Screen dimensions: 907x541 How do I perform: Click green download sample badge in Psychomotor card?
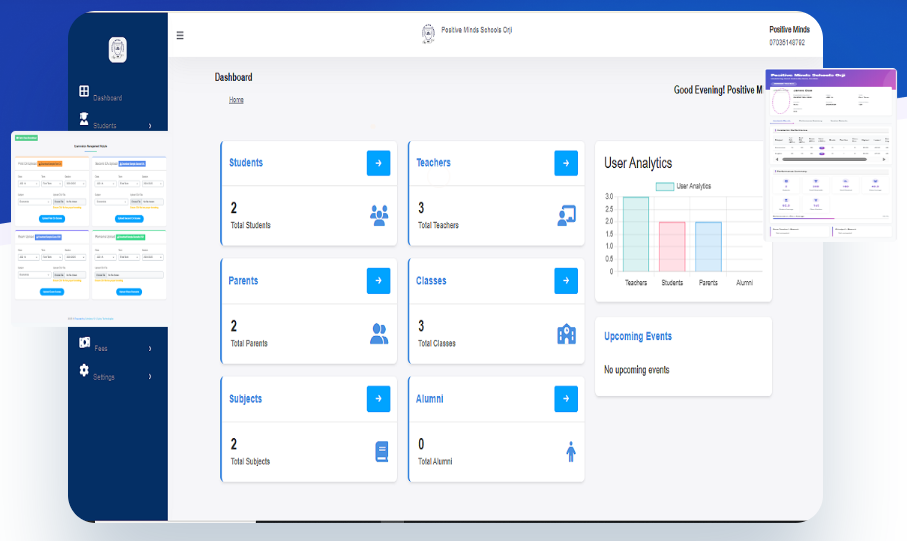tap(130, 237)
